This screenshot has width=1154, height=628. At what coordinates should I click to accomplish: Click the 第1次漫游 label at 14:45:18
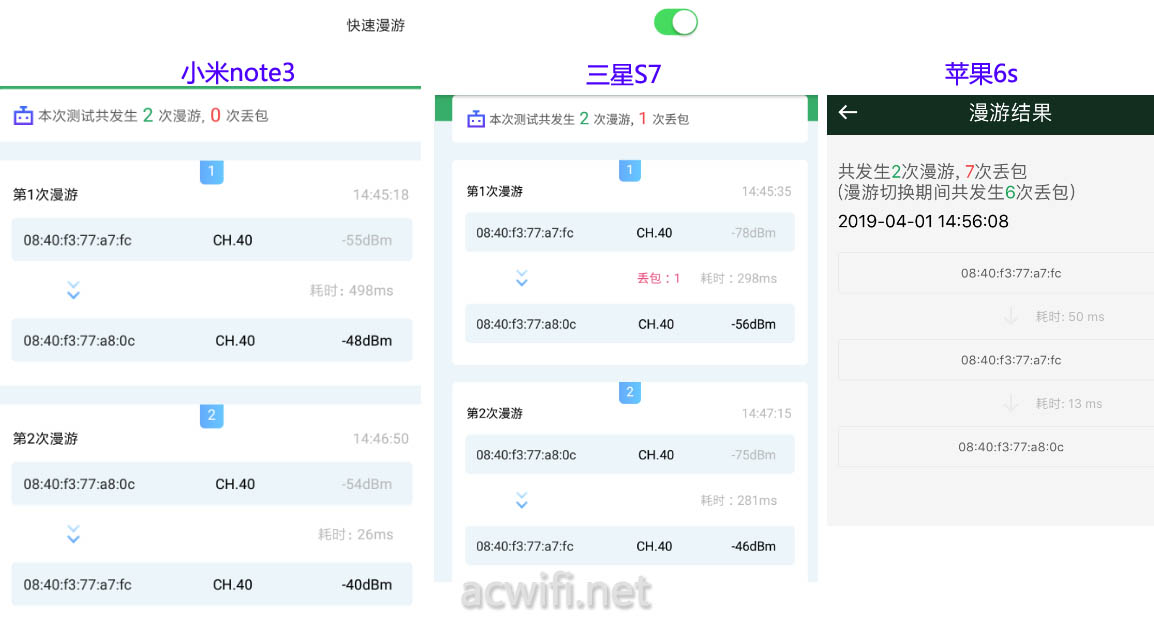click(45, 194)
